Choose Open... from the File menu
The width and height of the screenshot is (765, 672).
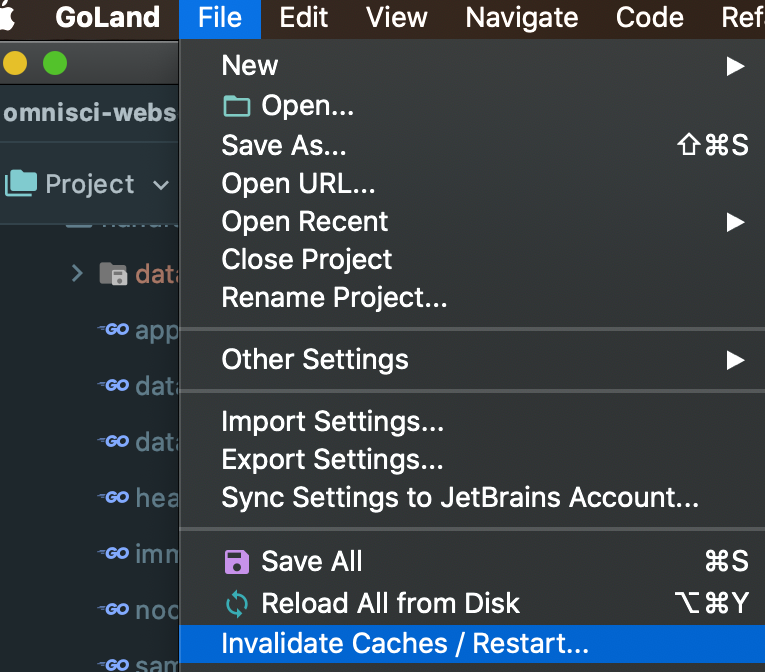472,105
